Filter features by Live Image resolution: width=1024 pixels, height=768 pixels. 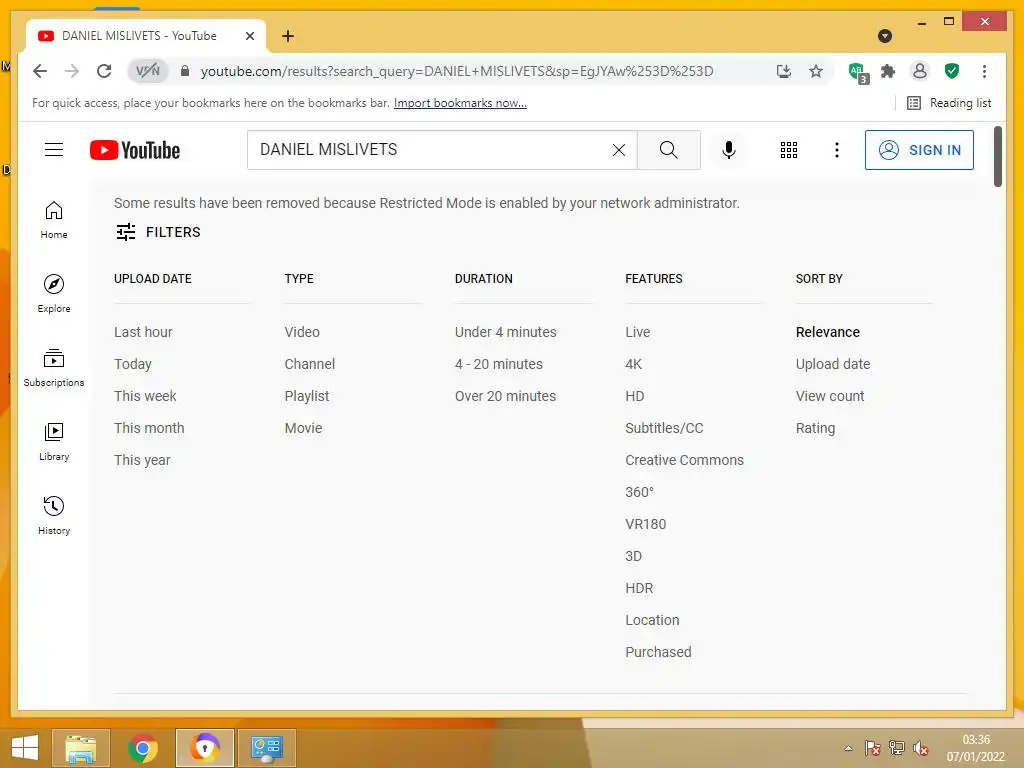click(637, 332)
